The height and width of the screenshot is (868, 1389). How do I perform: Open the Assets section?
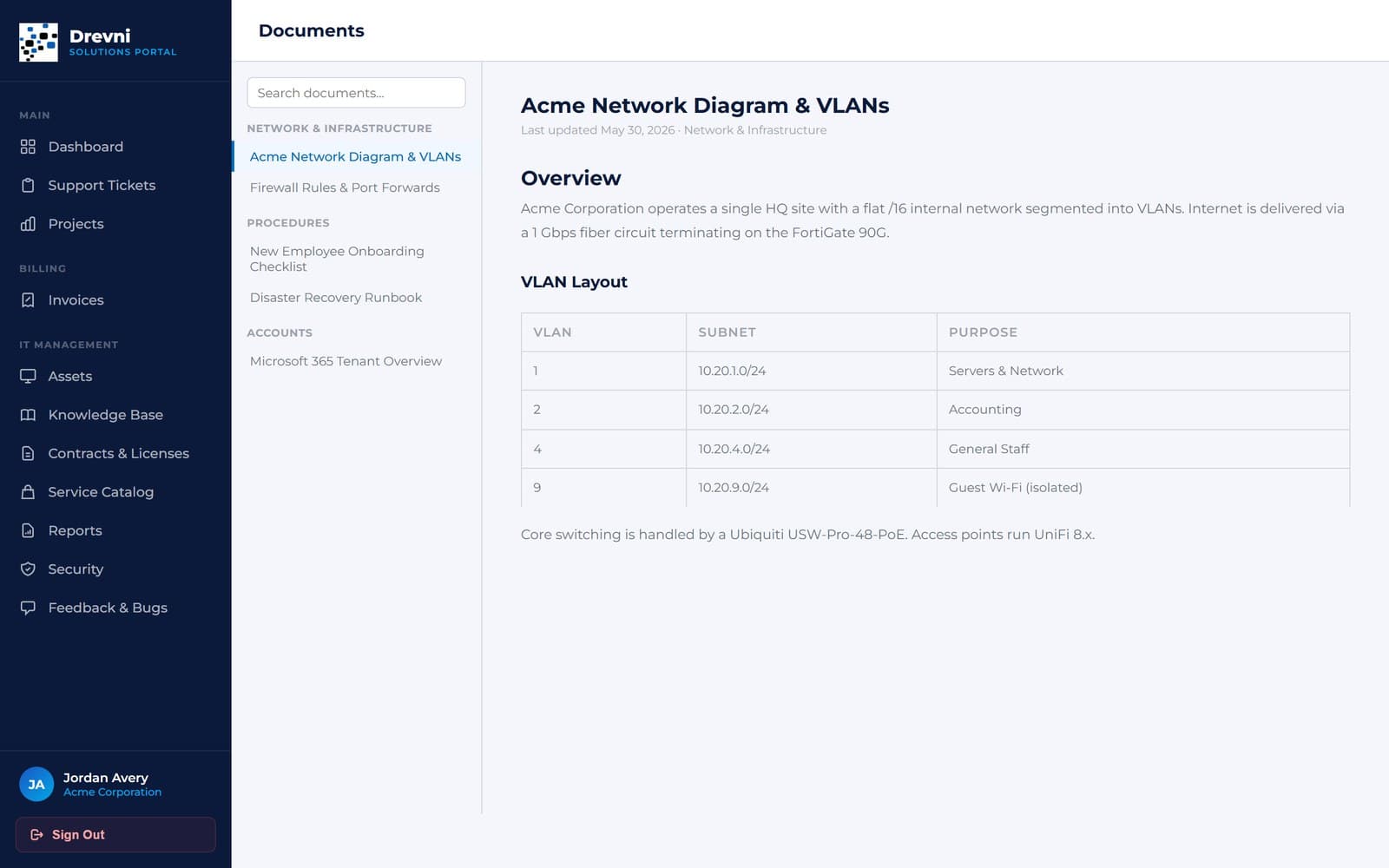(x=115, y=377)
